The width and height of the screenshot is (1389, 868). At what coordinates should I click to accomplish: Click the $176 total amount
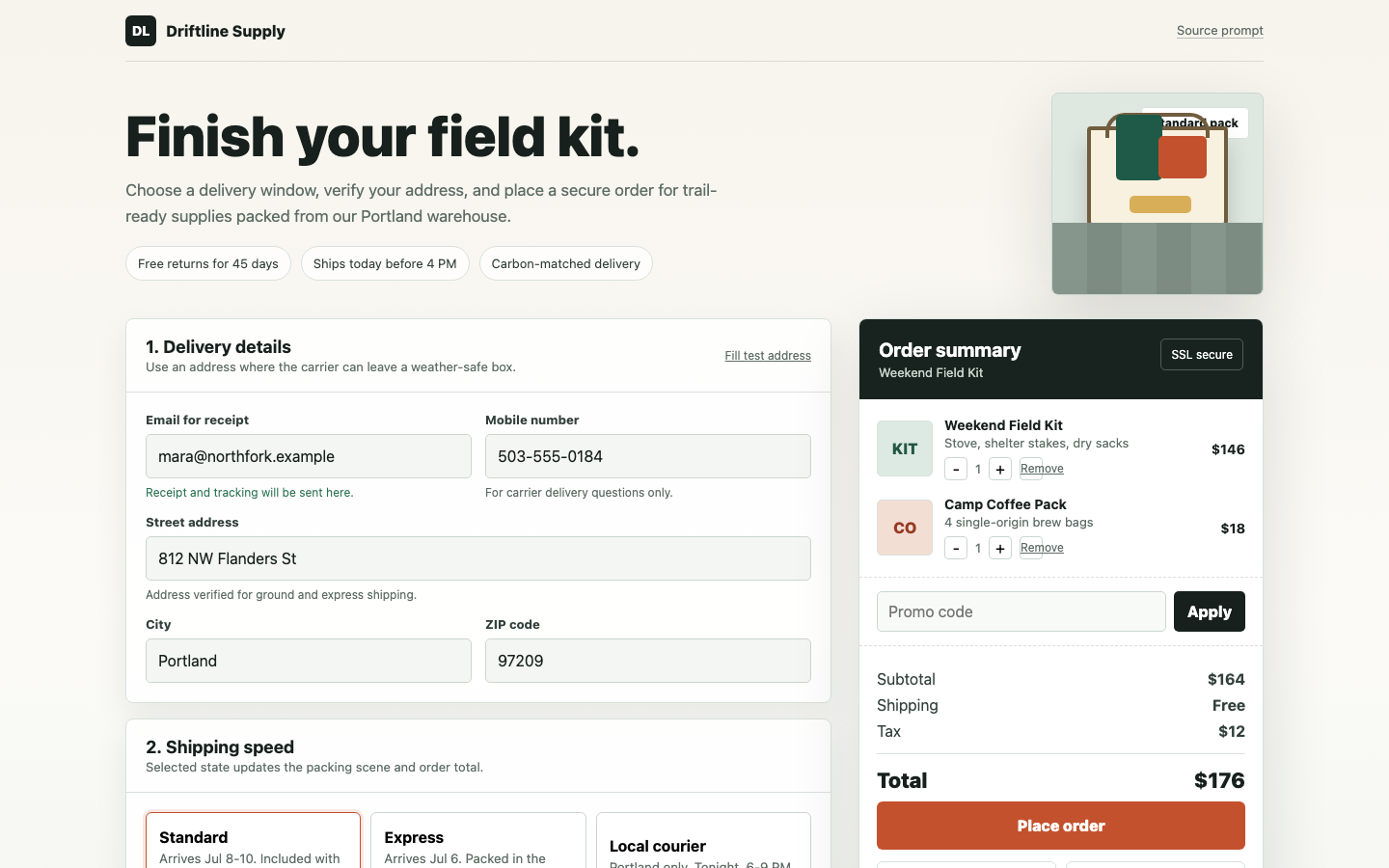pos(1219,780)
